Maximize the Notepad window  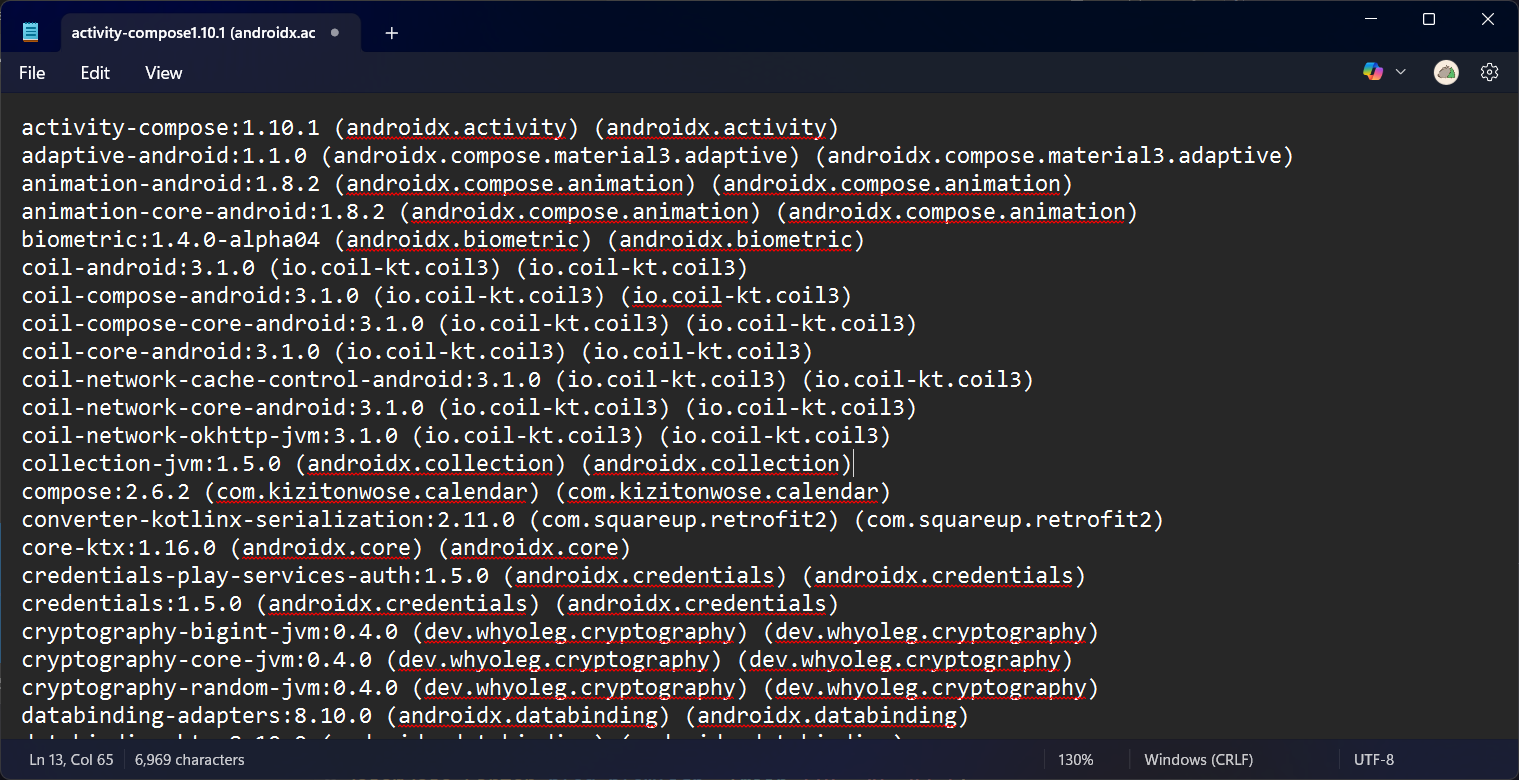(x=1429, y=19)
